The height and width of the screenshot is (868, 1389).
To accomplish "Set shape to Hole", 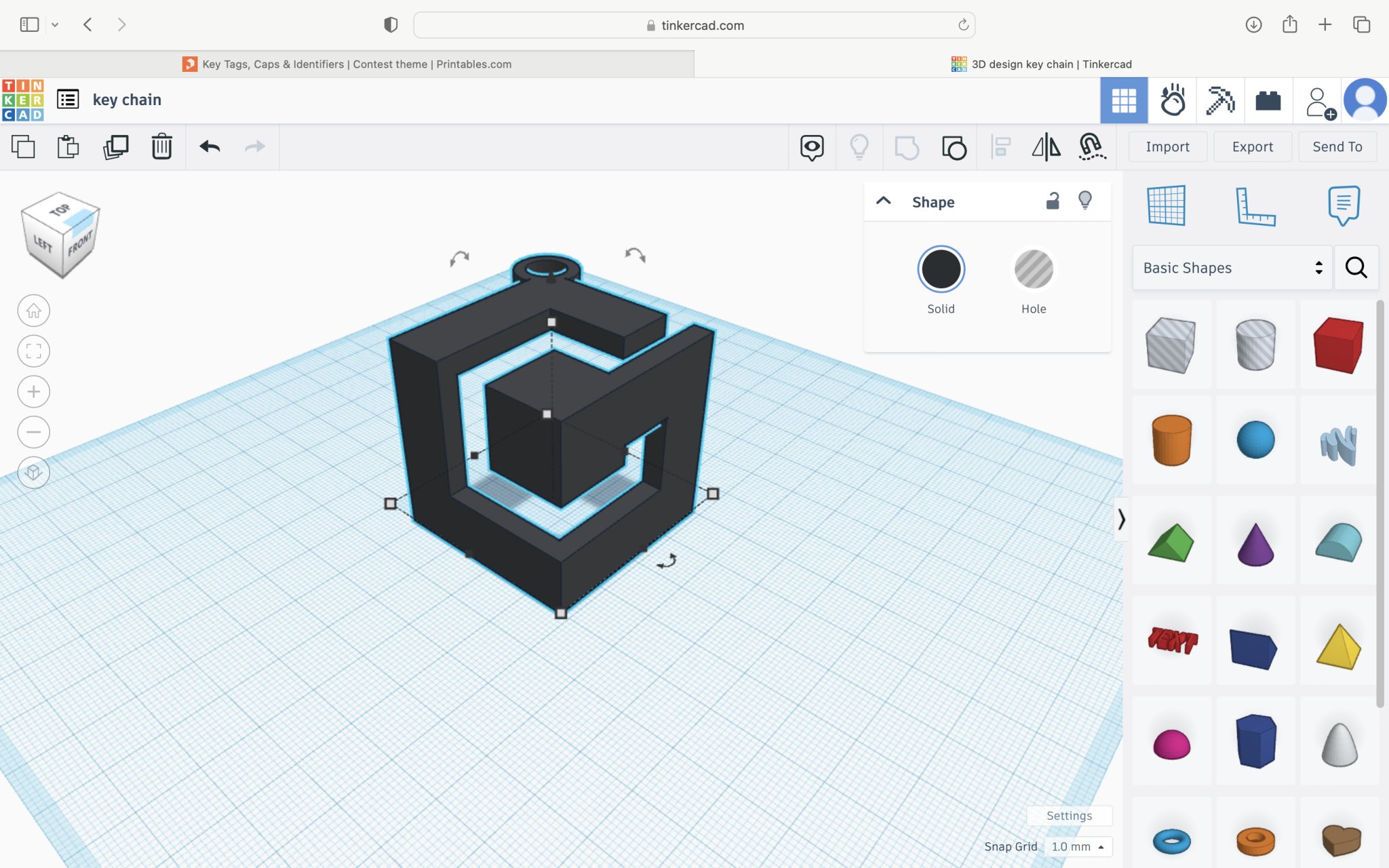I will pyautogui.click(x=1033, y=270).
